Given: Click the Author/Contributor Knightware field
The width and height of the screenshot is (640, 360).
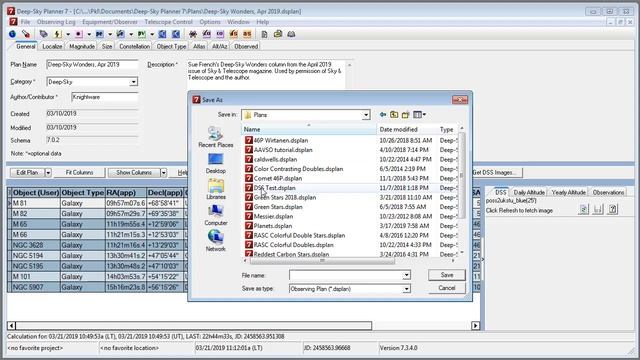Looking at the screenshot, I should (x=105, y=97).
